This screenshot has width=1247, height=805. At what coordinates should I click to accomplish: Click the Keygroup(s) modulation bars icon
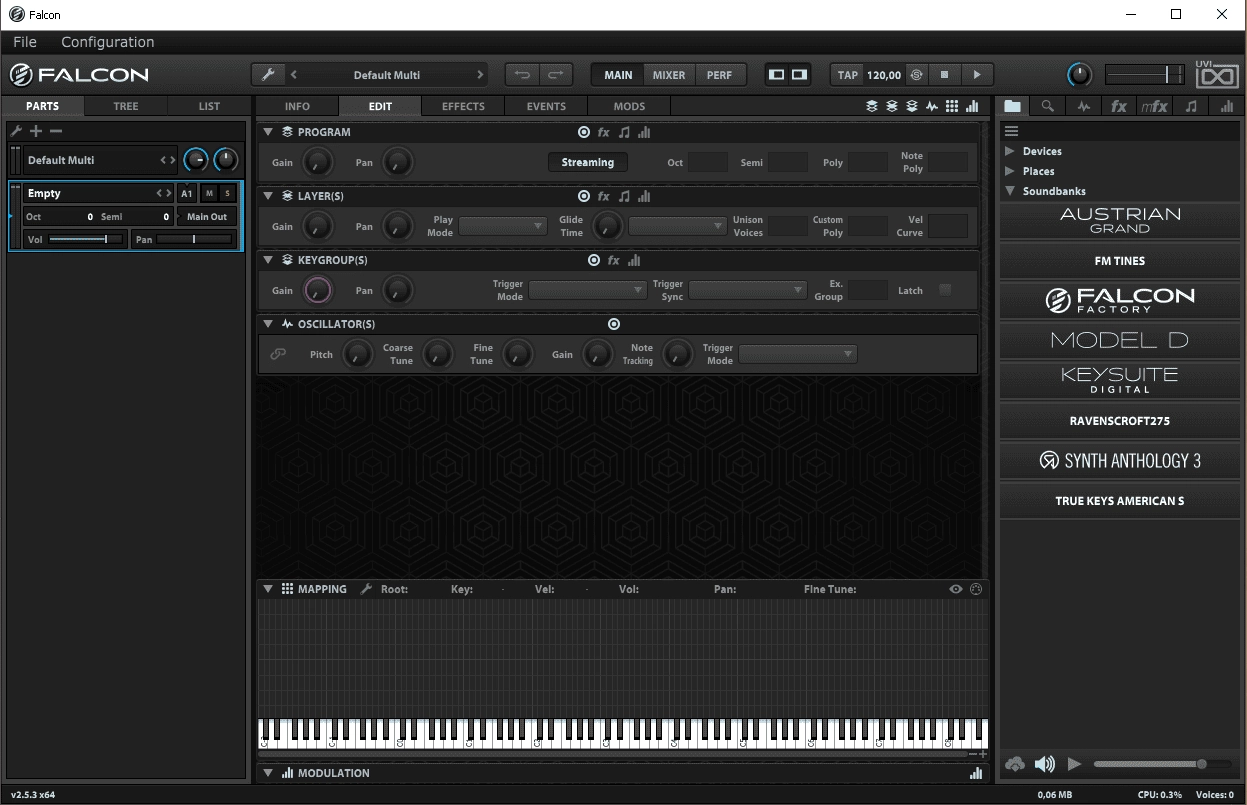(634, 260)
